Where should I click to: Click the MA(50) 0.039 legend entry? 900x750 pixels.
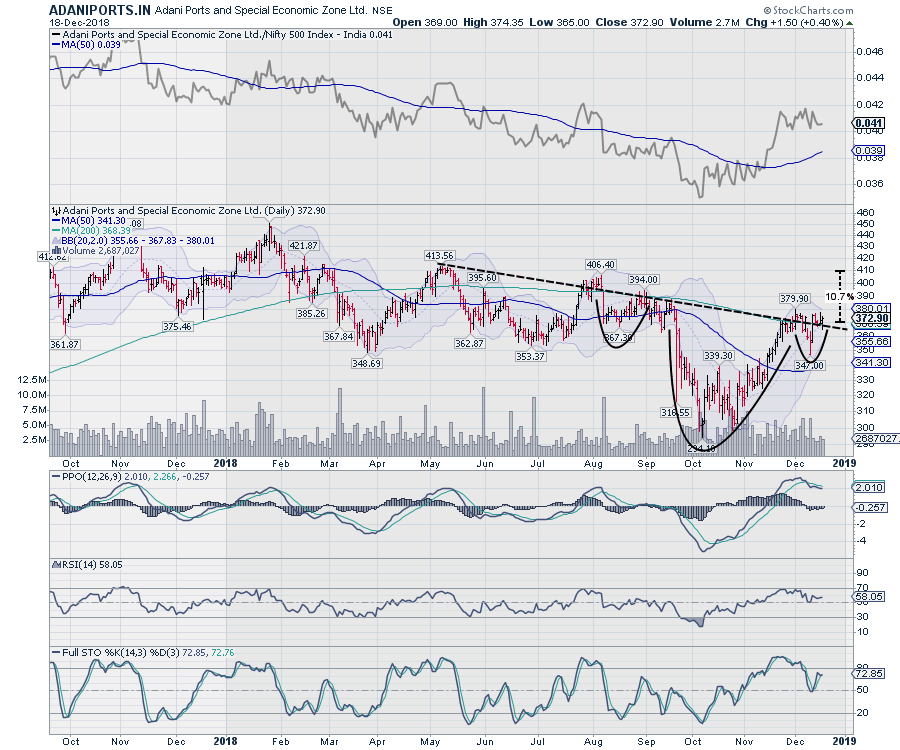(86, 45)
